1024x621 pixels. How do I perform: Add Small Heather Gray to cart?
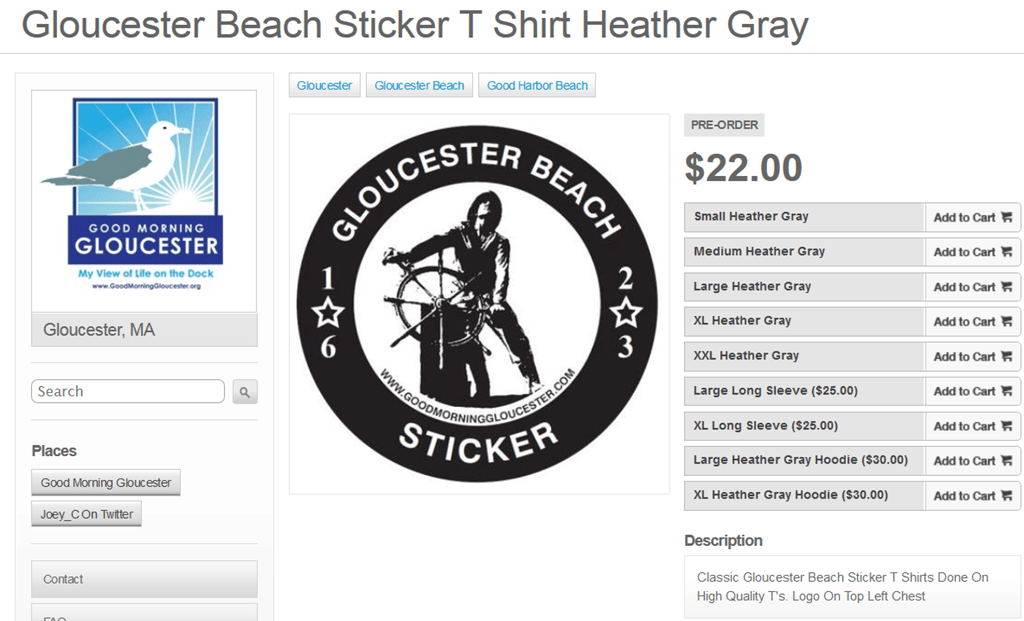pos(972,217)
